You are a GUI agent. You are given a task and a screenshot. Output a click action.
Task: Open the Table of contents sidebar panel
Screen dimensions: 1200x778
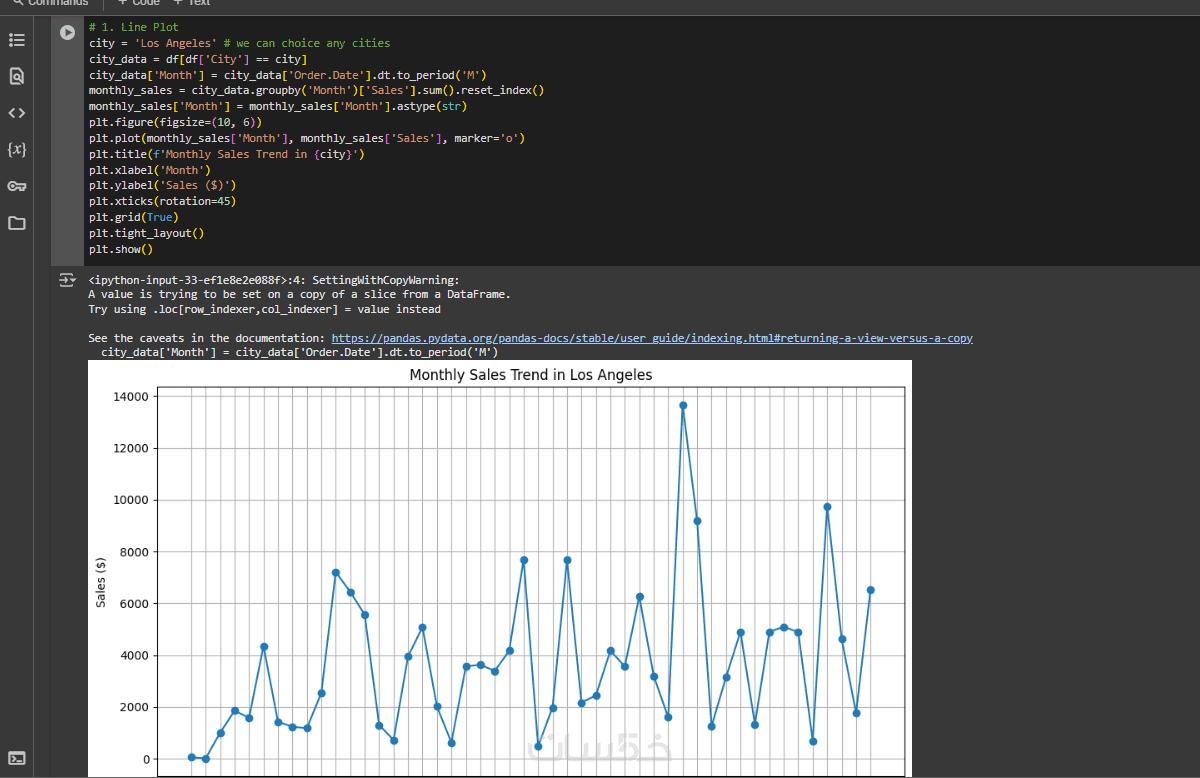(x=17, y=40)
